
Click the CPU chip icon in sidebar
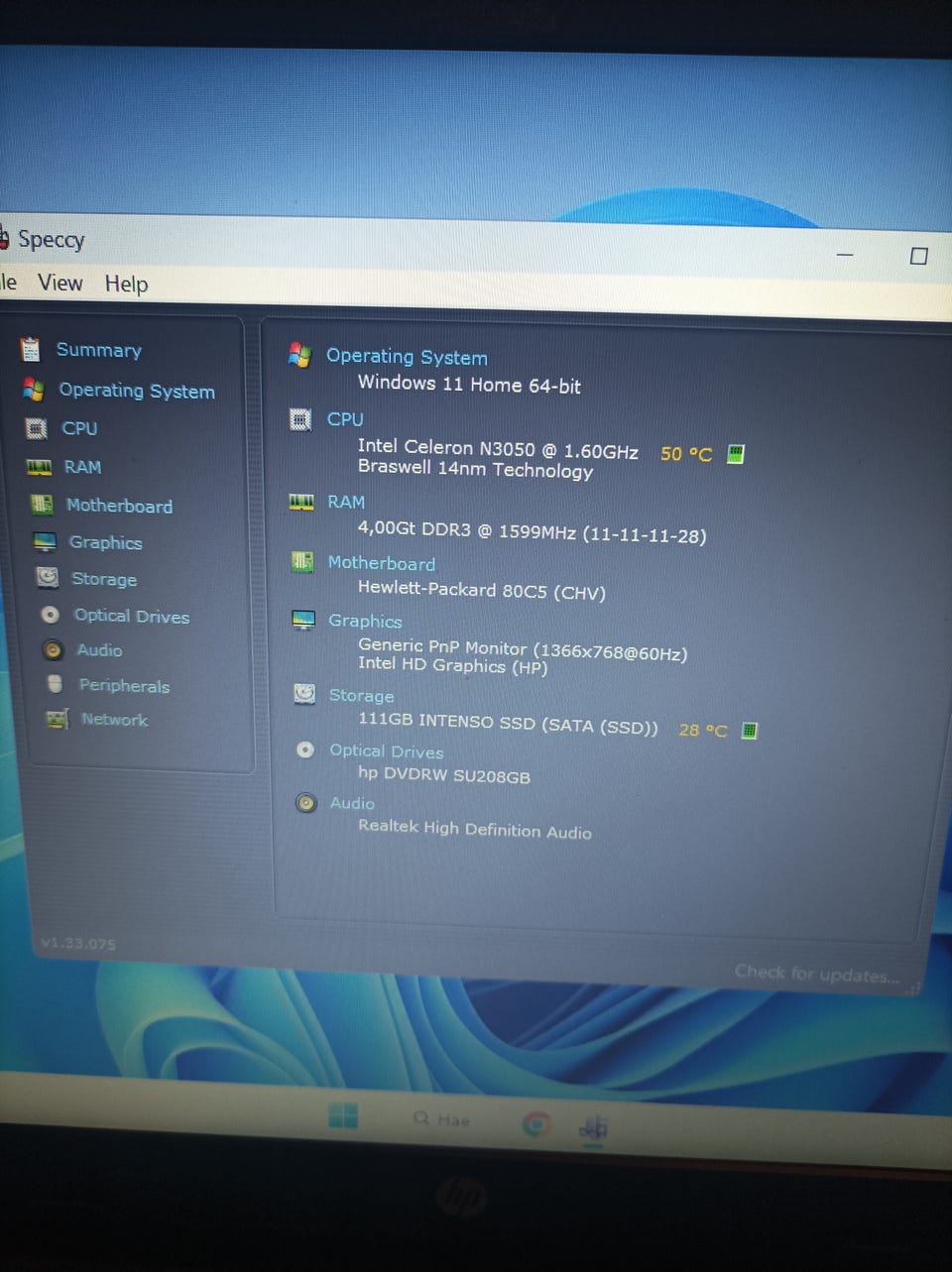[36, 428]
